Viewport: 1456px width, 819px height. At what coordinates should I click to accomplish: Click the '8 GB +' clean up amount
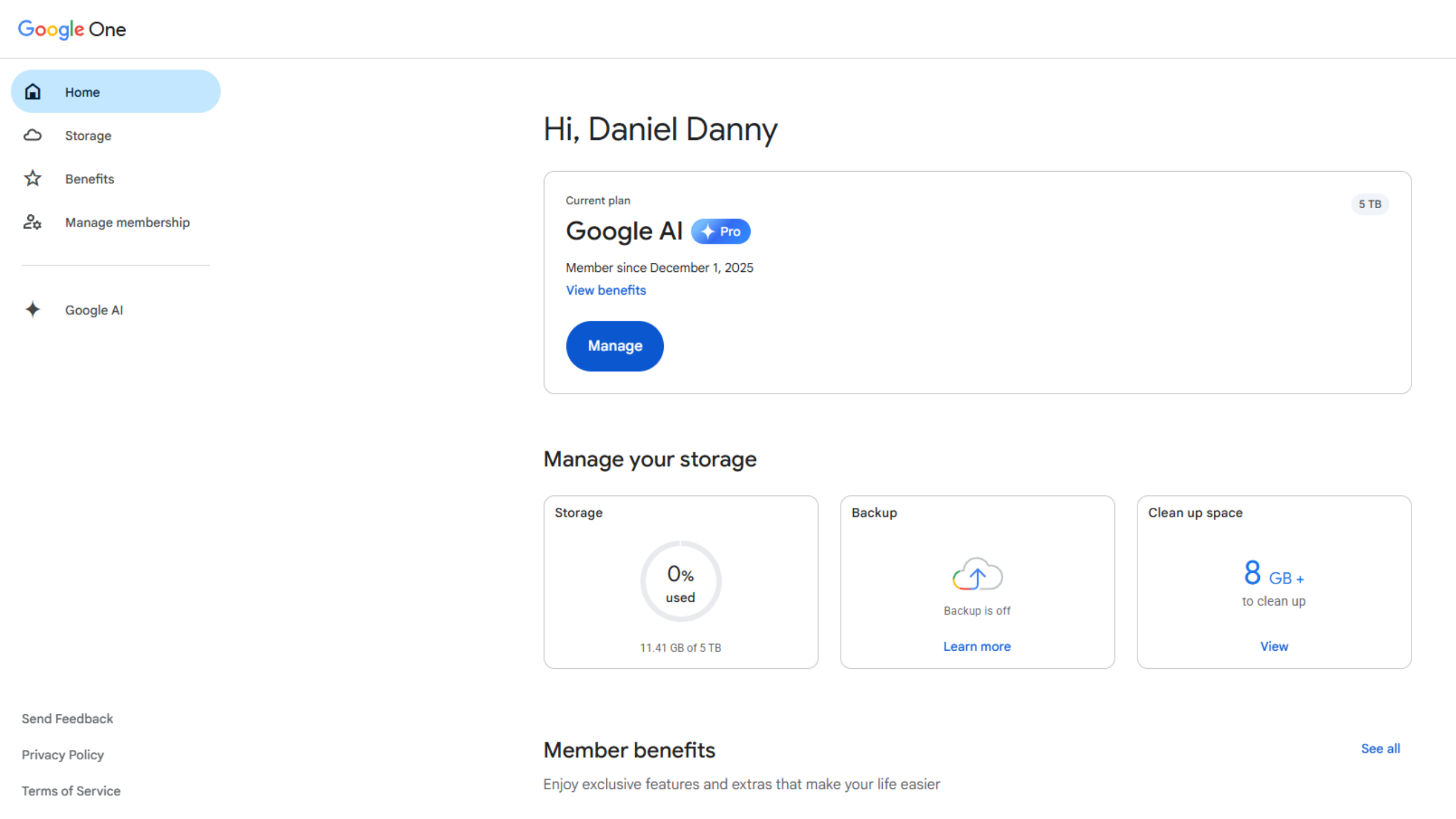pyautogui.click(x=1273, y=573)
